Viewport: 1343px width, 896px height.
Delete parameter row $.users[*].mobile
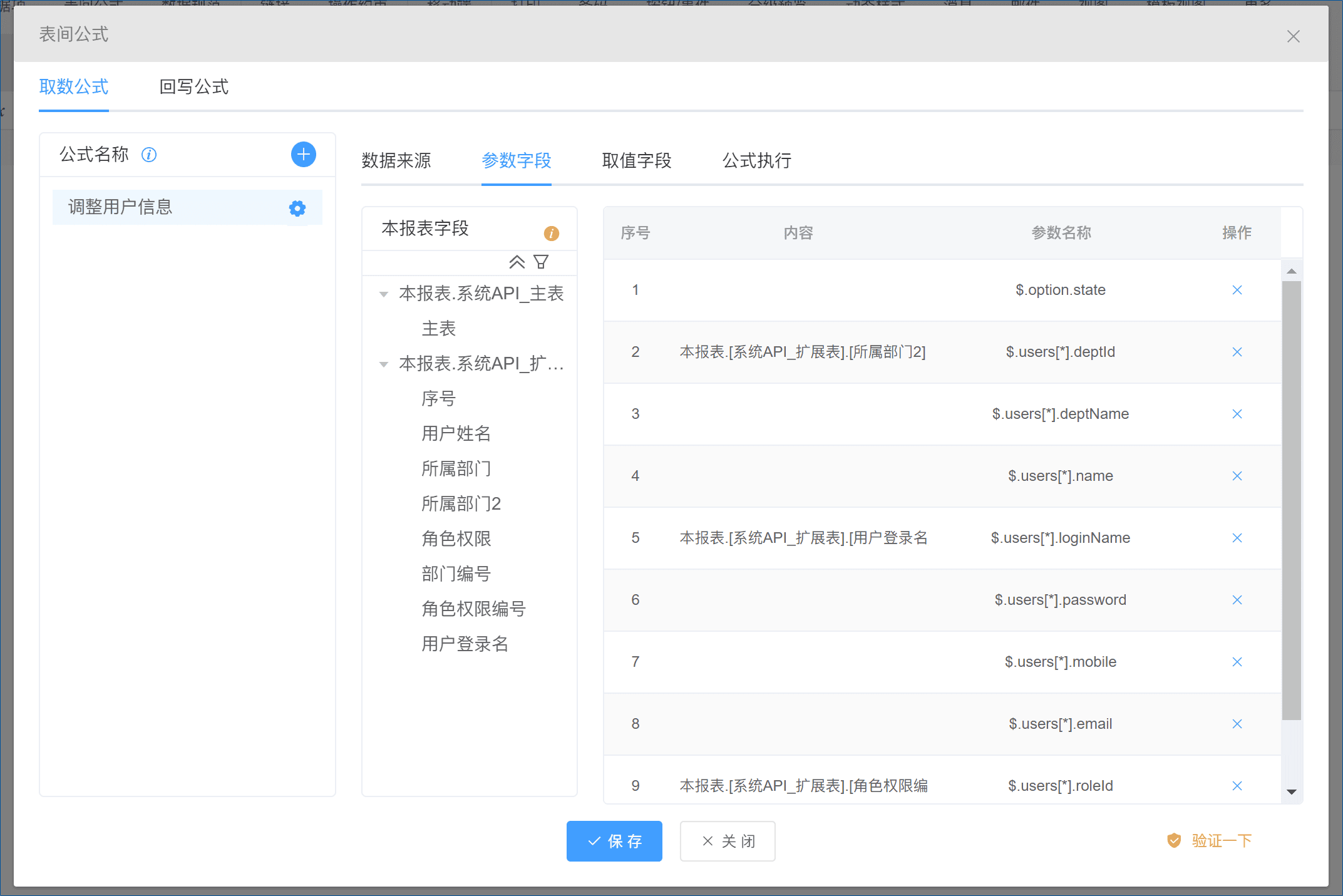click(x=1237, y=662)
